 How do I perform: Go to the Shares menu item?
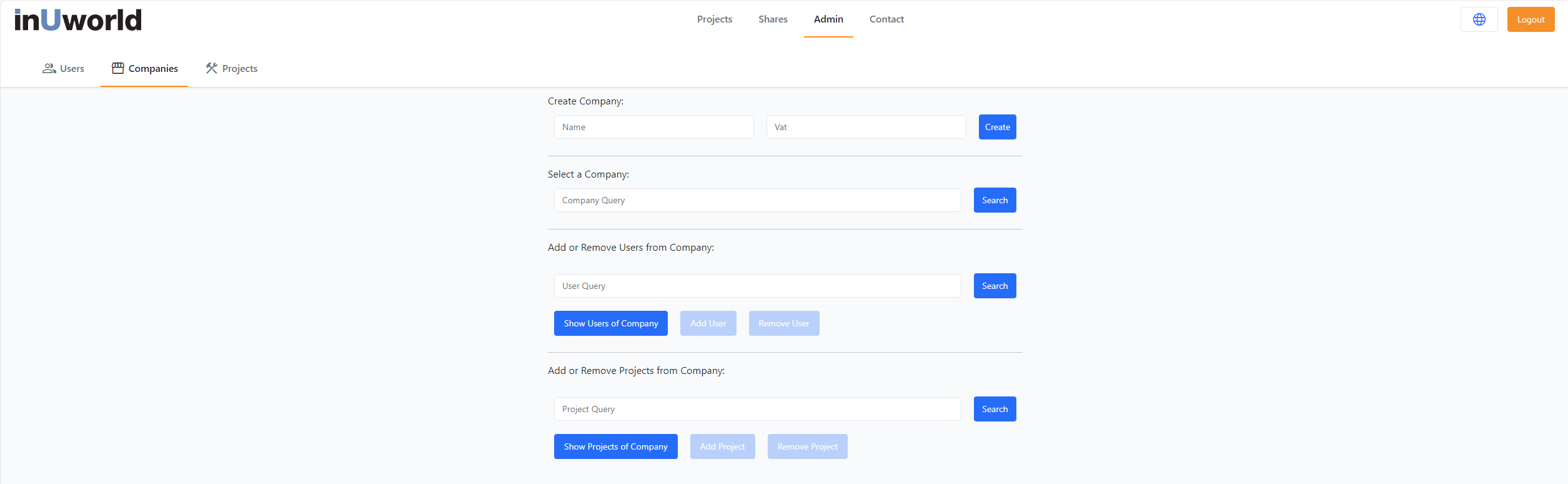click(x=773, y=19)
